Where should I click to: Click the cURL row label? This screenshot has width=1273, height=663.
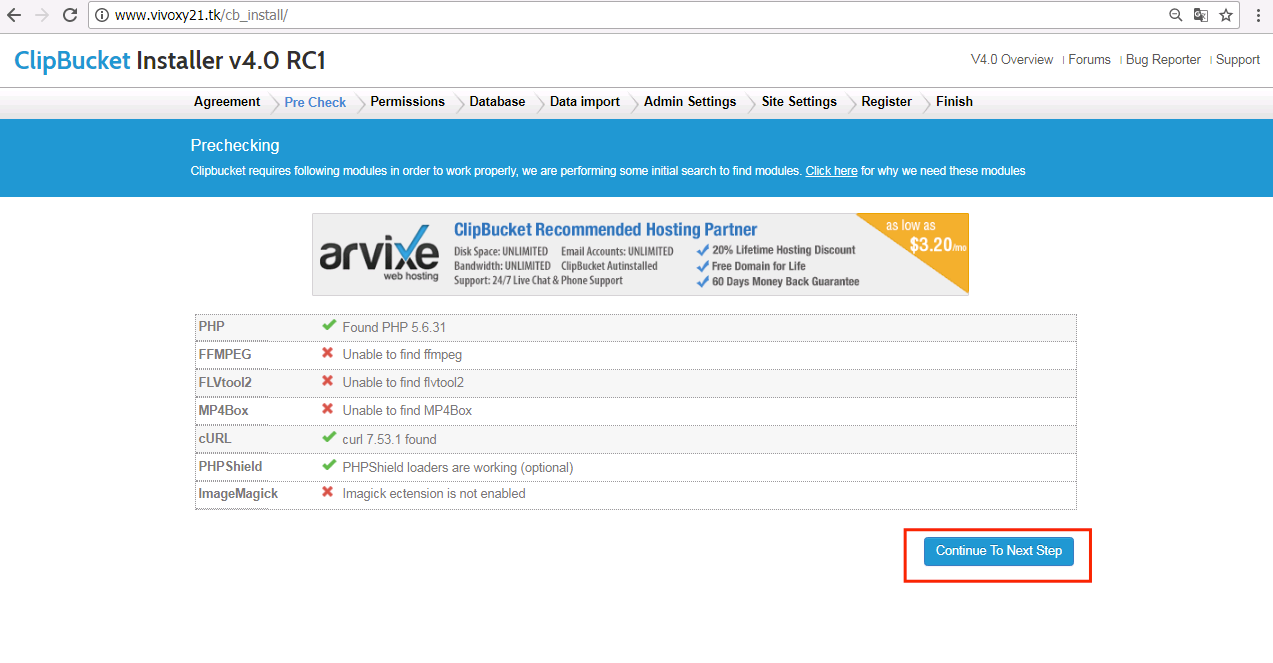coord(215,438)
